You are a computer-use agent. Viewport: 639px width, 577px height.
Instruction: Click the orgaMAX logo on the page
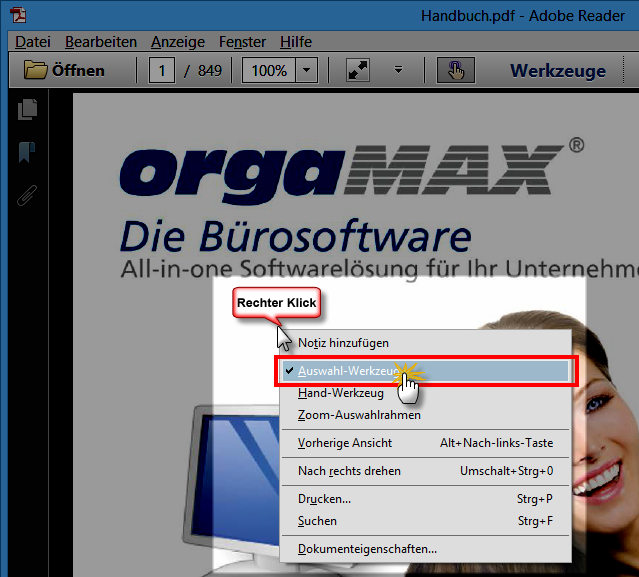[351, 170]
